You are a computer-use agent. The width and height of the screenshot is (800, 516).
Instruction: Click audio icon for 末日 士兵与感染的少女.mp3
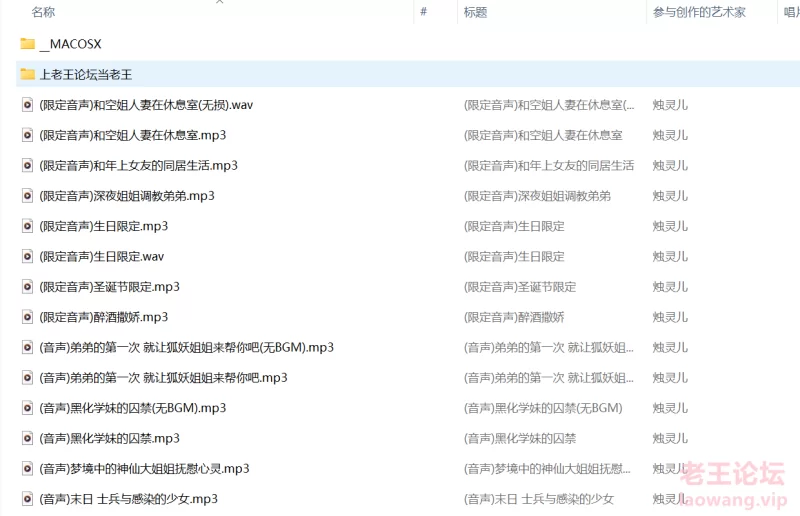[28, 499]
